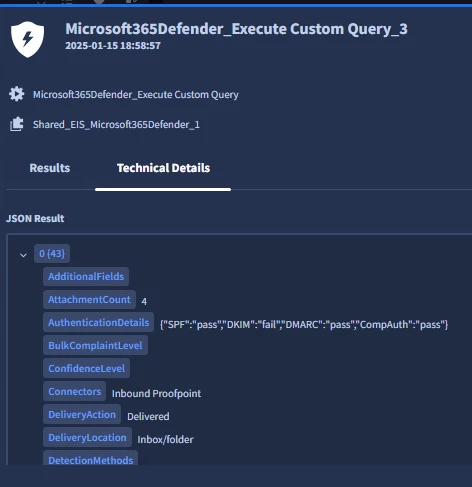Select the 0 {43} array item tag
This screenshot has width=472, height=487.
[52, 254]
